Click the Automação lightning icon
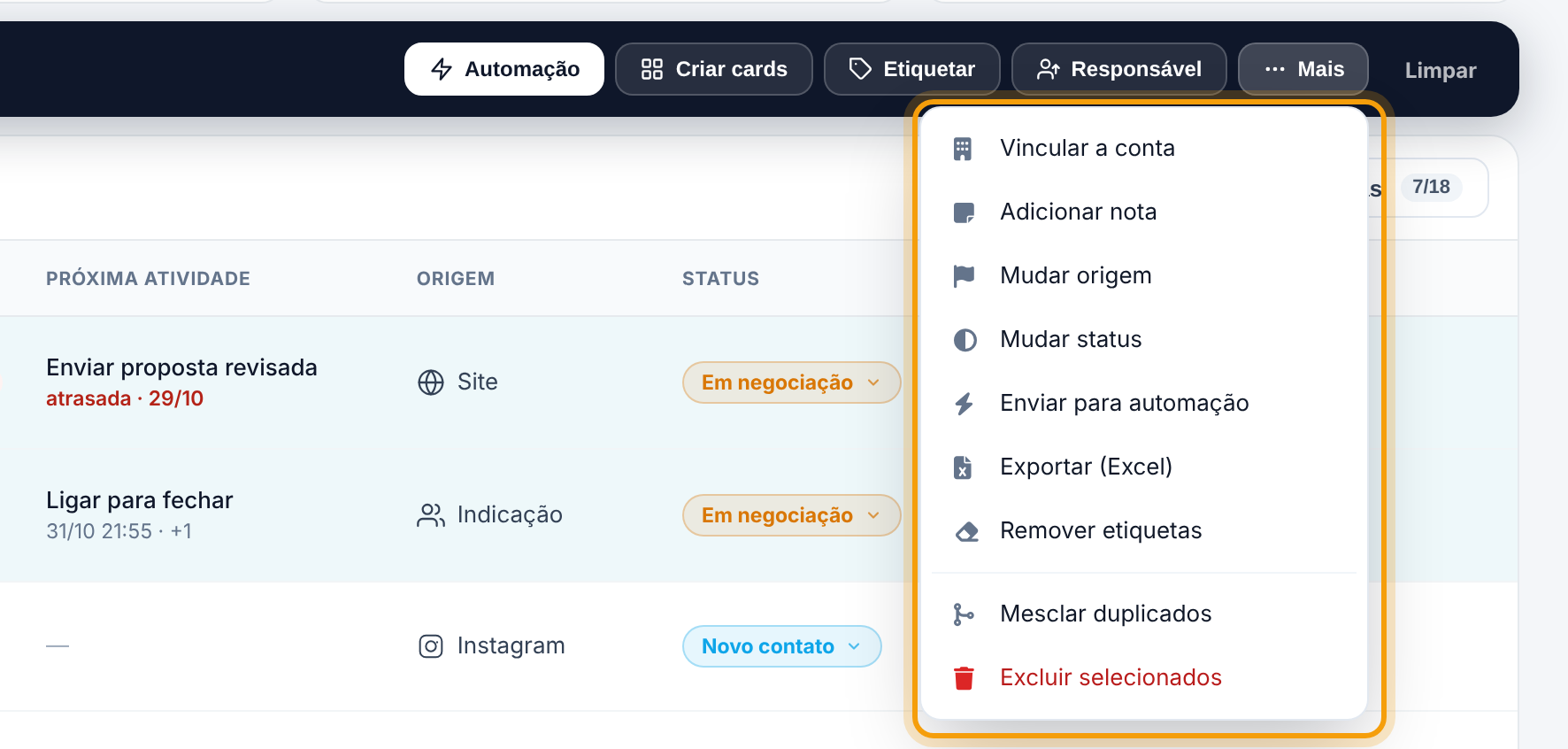The image size is (1568, 749). [442, 69]
